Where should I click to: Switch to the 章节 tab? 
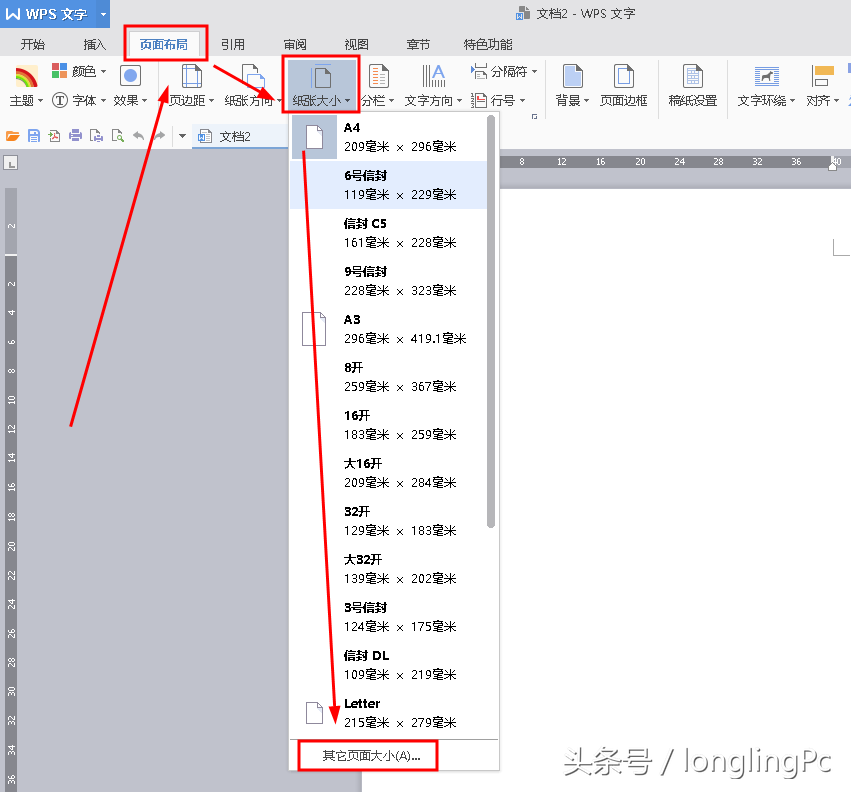click(x=418, y=44)
